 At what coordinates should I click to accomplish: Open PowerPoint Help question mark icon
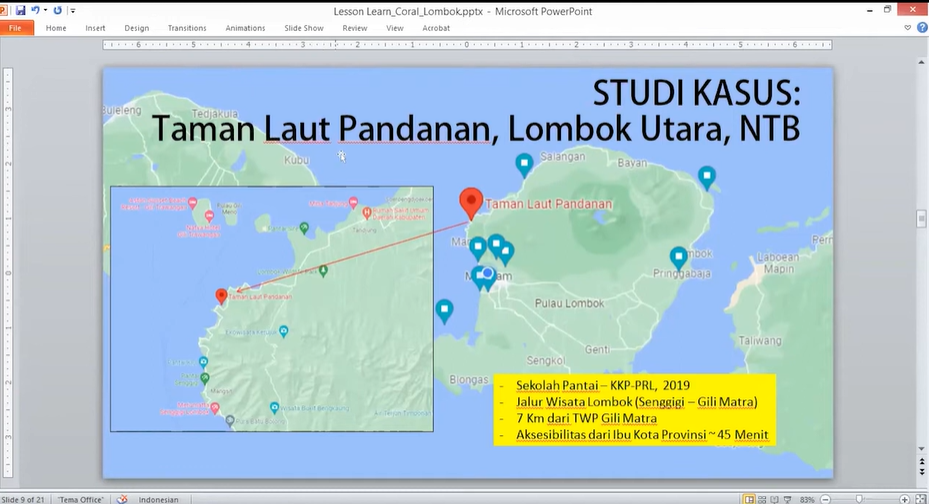[920, 28]
